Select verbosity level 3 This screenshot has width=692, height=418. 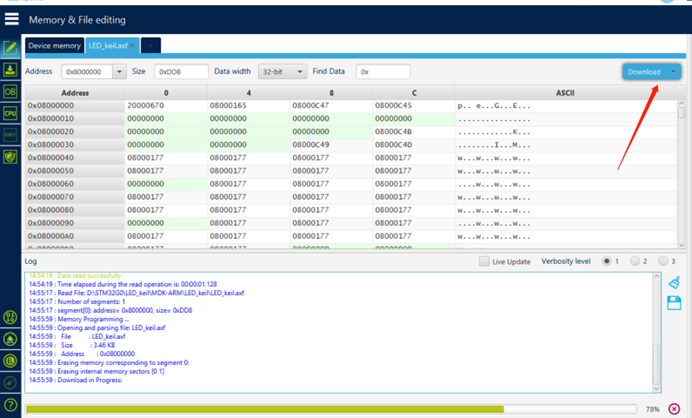coord(663,261)
